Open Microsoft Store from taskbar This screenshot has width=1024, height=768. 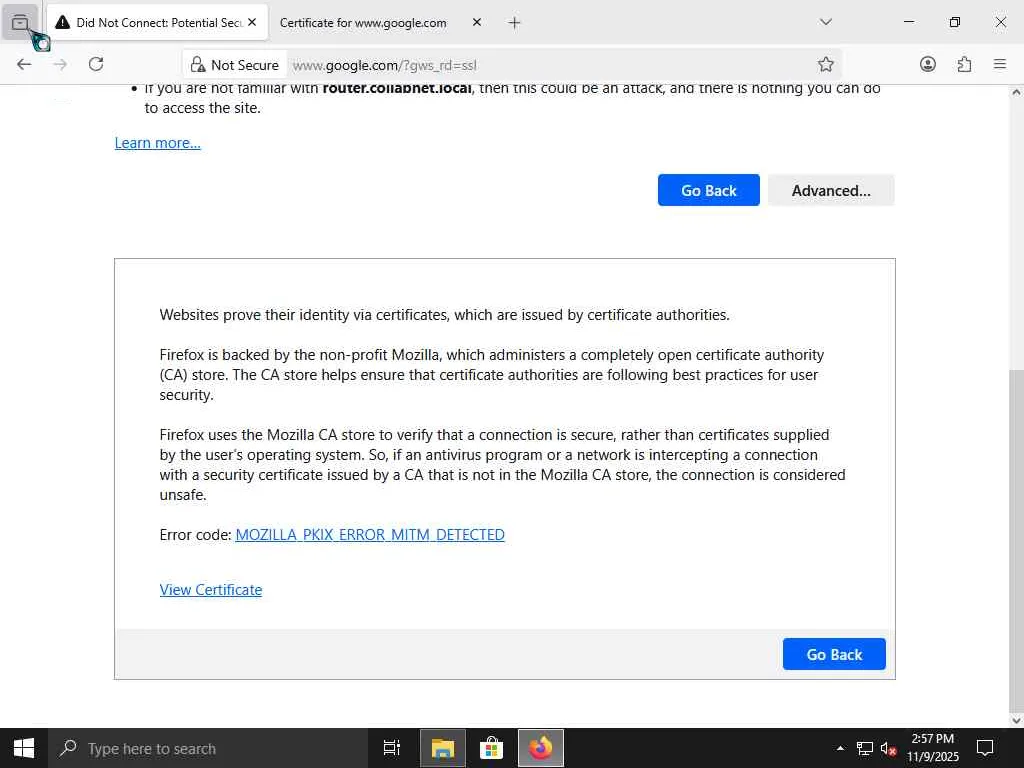pyautogui.click(x=491, y=748)
